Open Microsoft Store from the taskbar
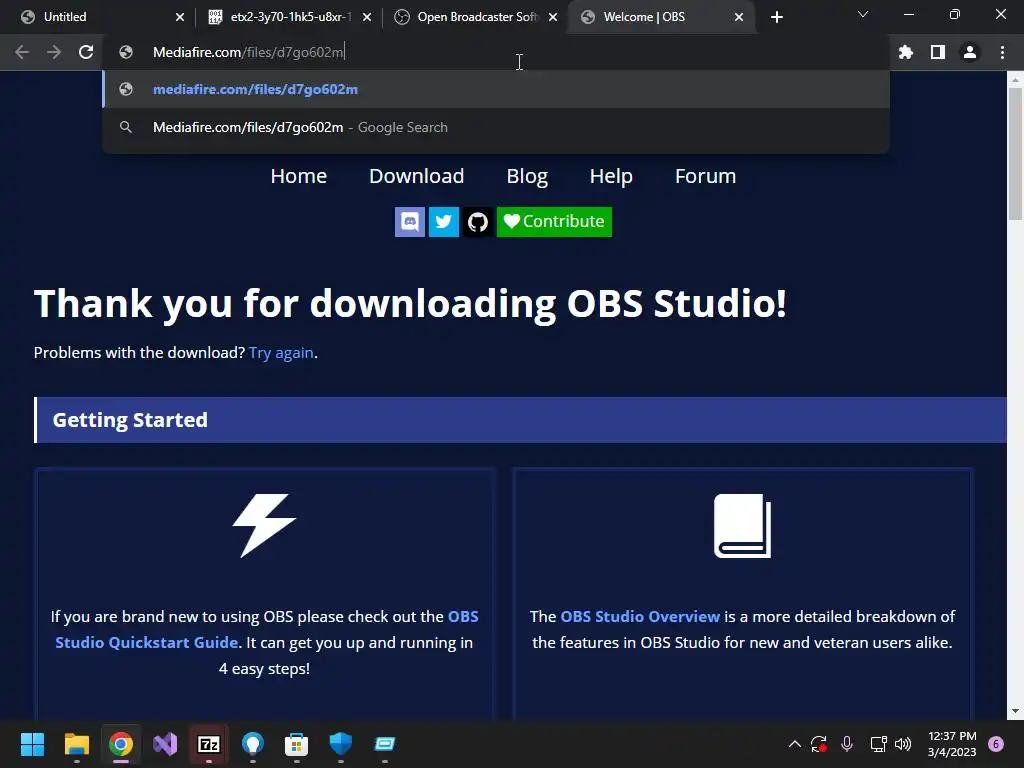The width and height of the screenshot is (1024, 768). tap(296, 744)
